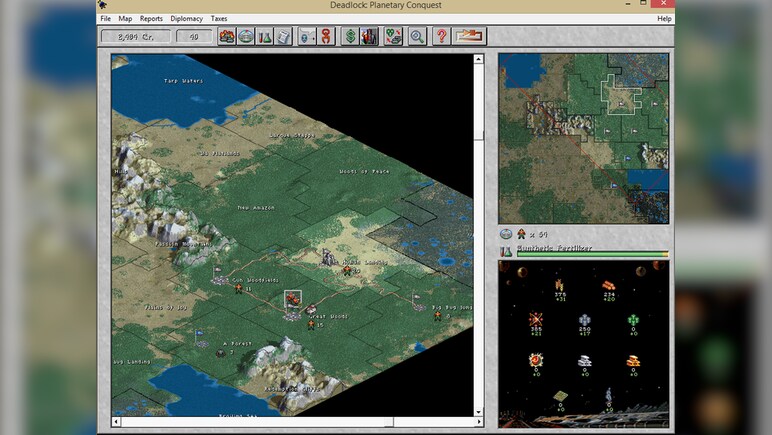The width and height of the screenshot is (772, 435).
Task: Select the A Forest territory label
Action: point(237,343)
